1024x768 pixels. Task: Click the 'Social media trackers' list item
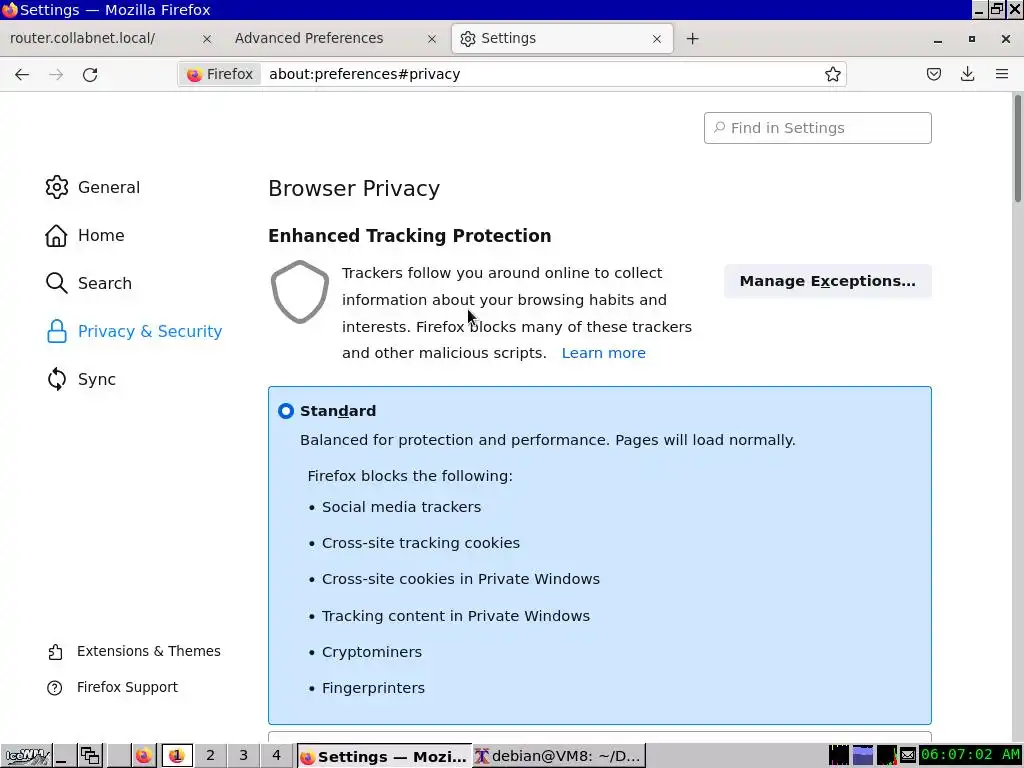tap(401, 507)
